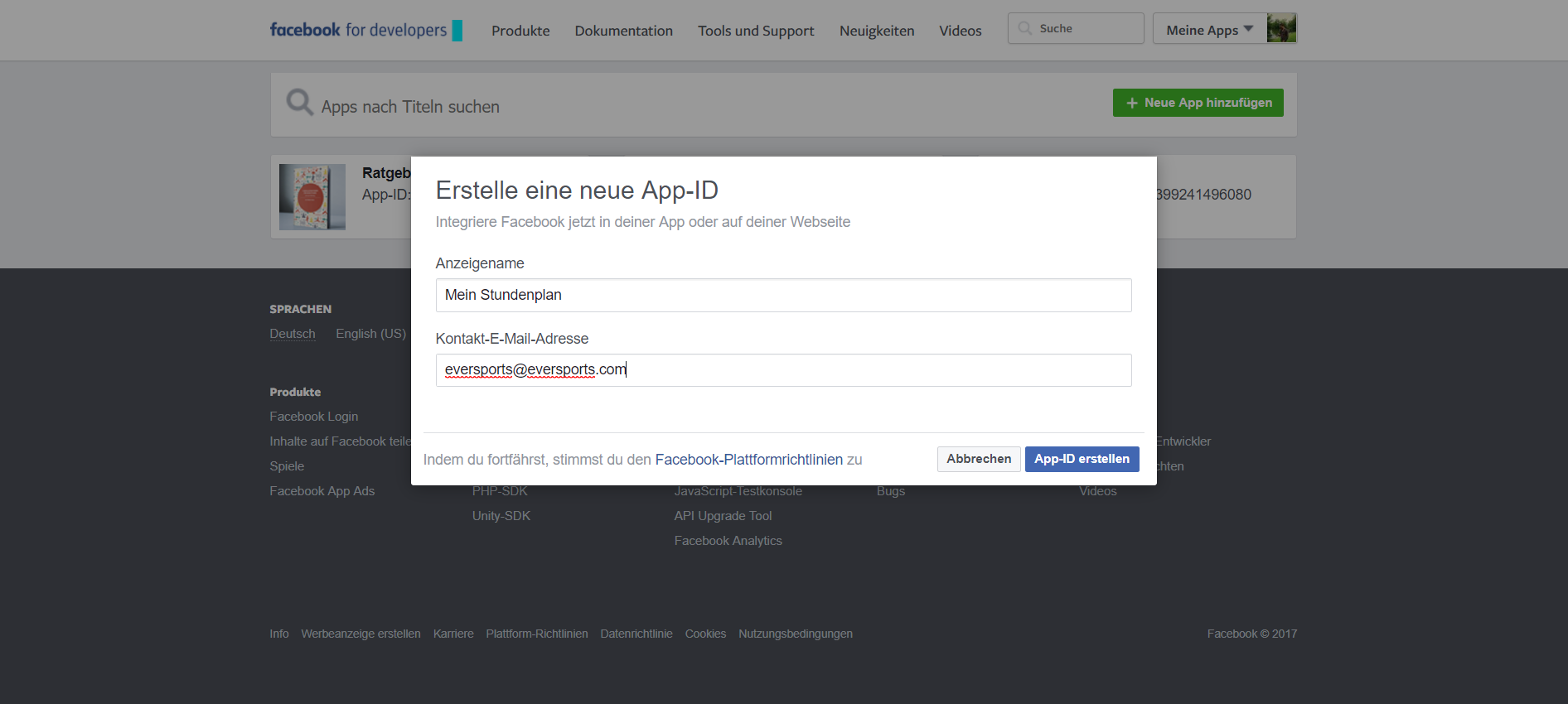Viewport: 1568px width, 704px height.
Task: Open Spiele footer link
Action: [287, 466]
